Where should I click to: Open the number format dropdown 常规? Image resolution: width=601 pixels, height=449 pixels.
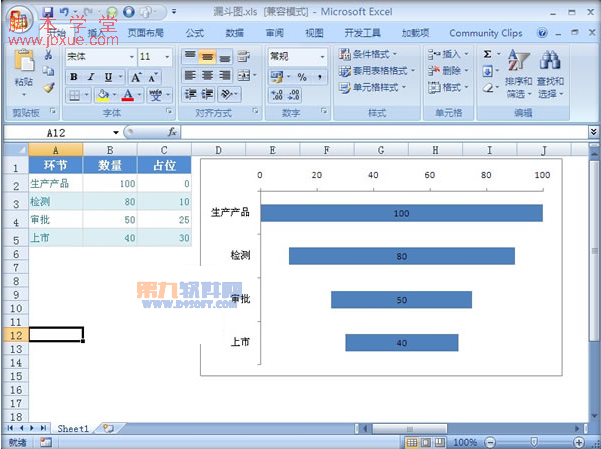click(322, 57)
